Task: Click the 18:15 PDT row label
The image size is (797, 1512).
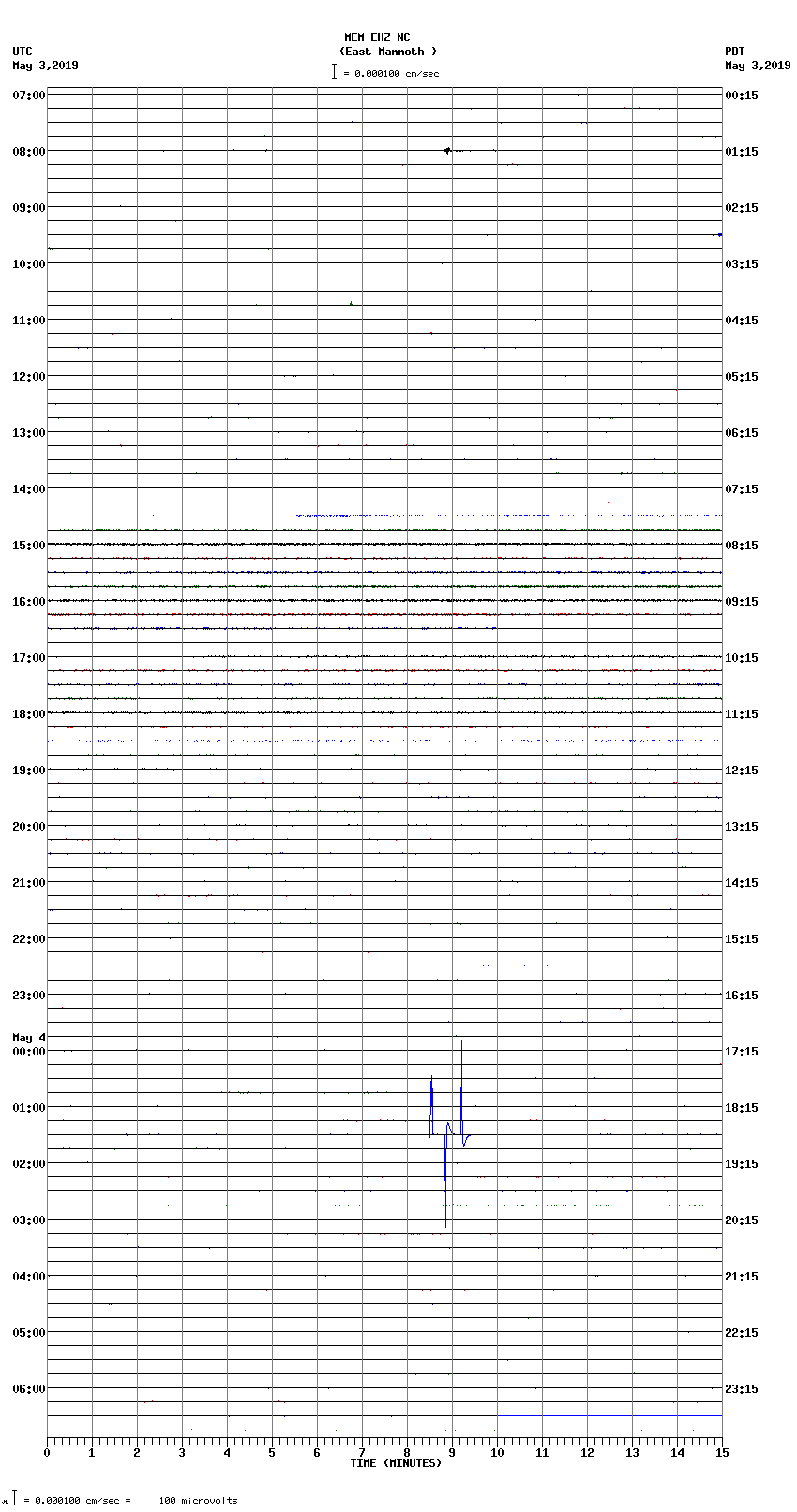Action: pyautogui.click(x=742, y=1108)
